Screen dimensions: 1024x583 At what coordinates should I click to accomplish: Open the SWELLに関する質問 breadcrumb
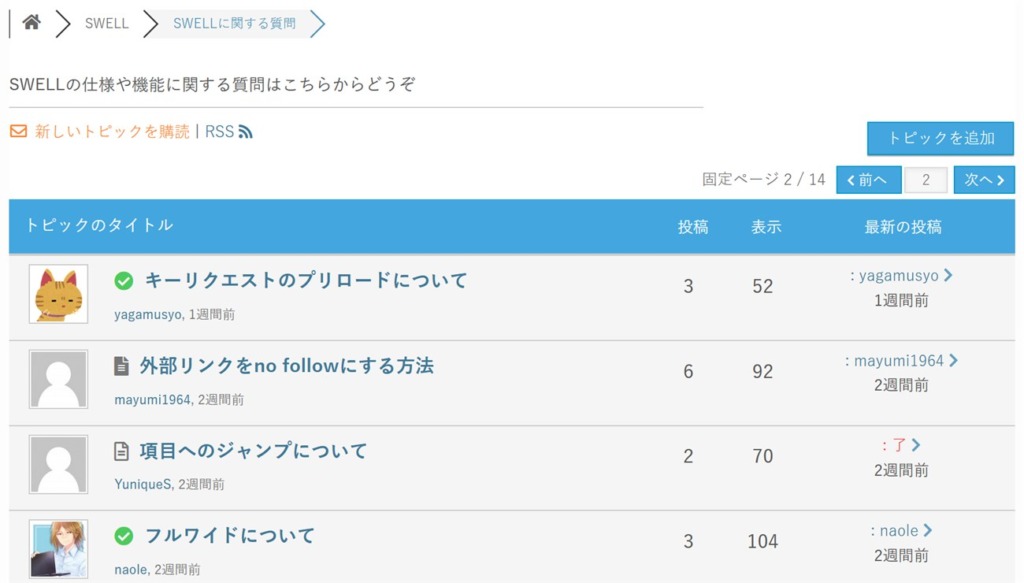(234, 24)
